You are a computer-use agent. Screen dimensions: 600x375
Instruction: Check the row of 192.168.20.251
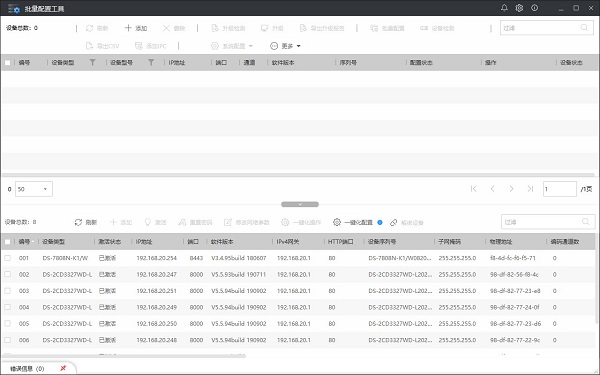coord(7,291)
